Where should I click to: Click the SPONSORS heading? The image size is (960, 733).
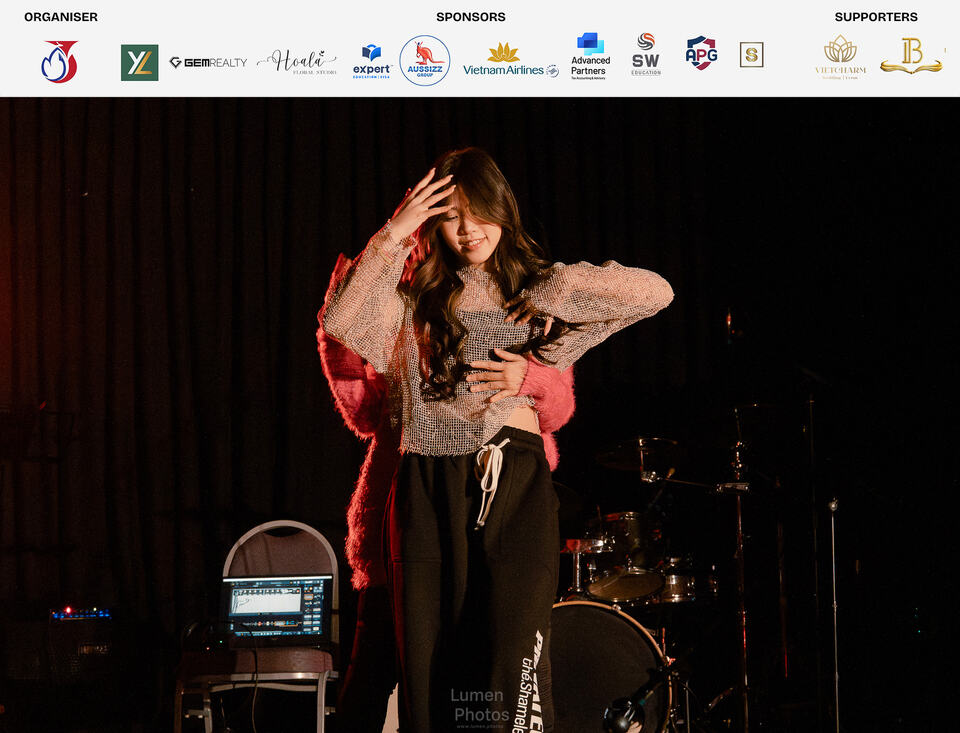tap(471, 17)
